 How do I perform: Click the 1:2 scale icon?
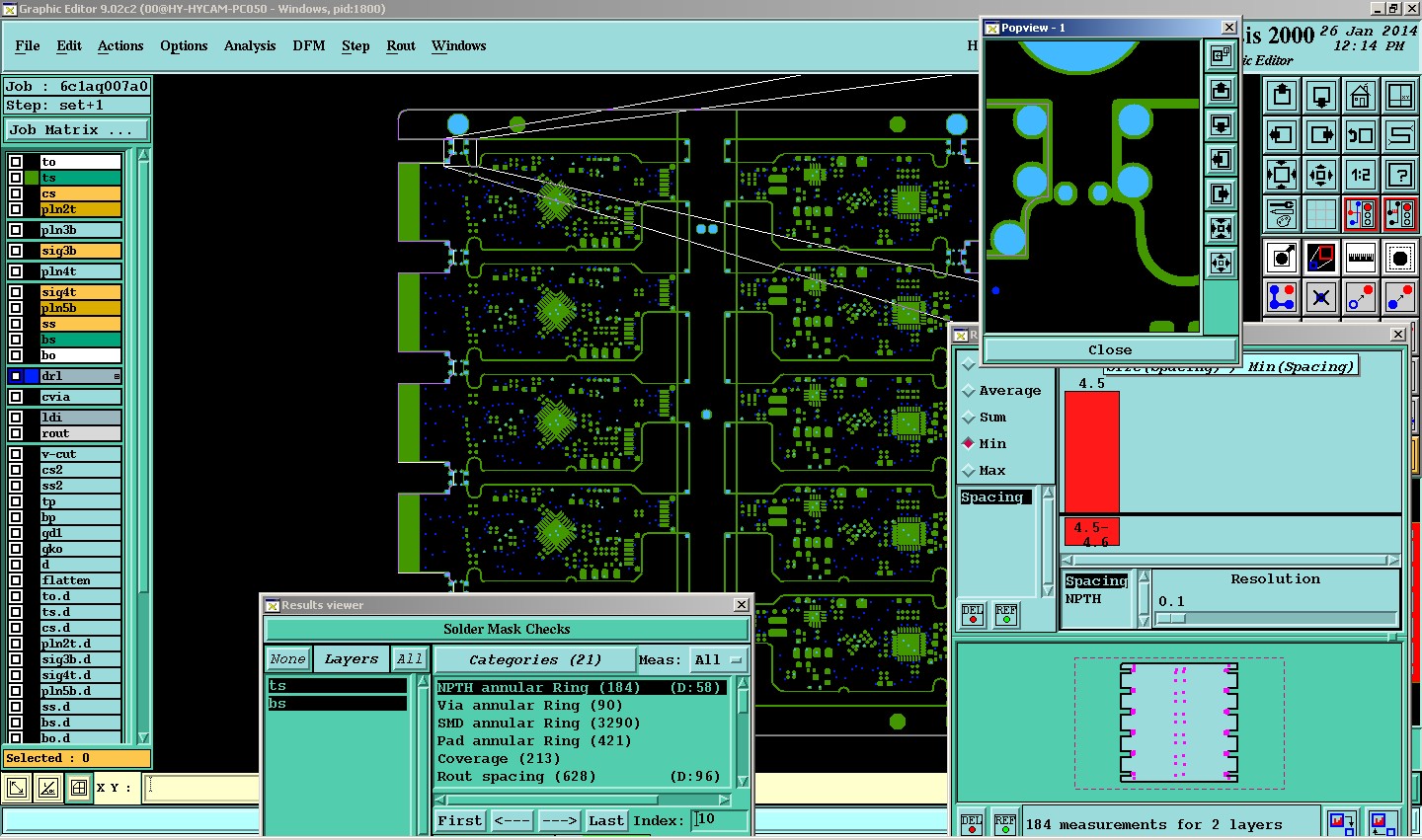point(1361,175)
